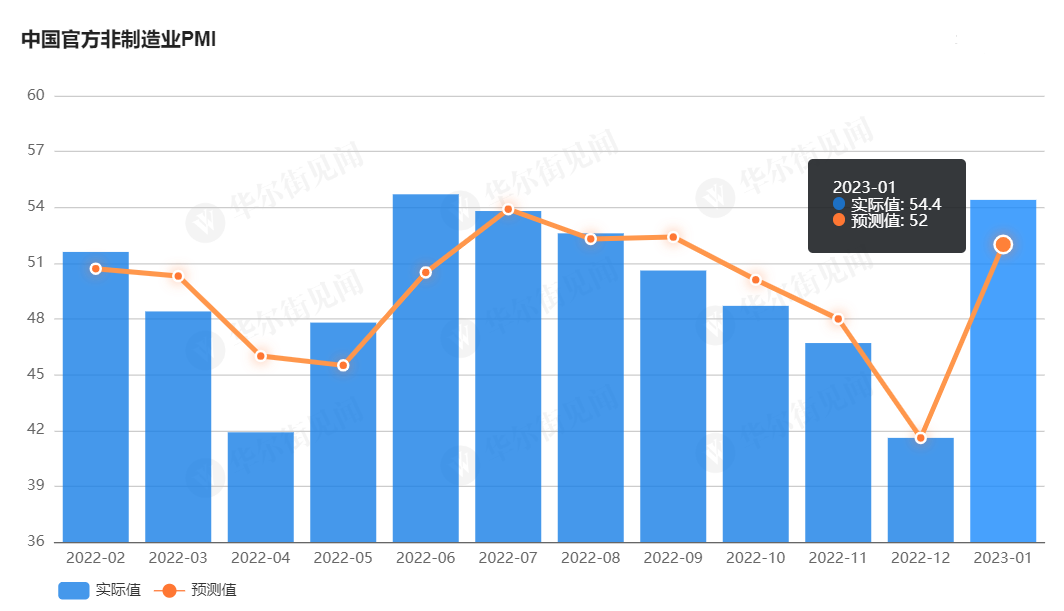Click the 2022-12 blue bar

(x=921, y=495)
